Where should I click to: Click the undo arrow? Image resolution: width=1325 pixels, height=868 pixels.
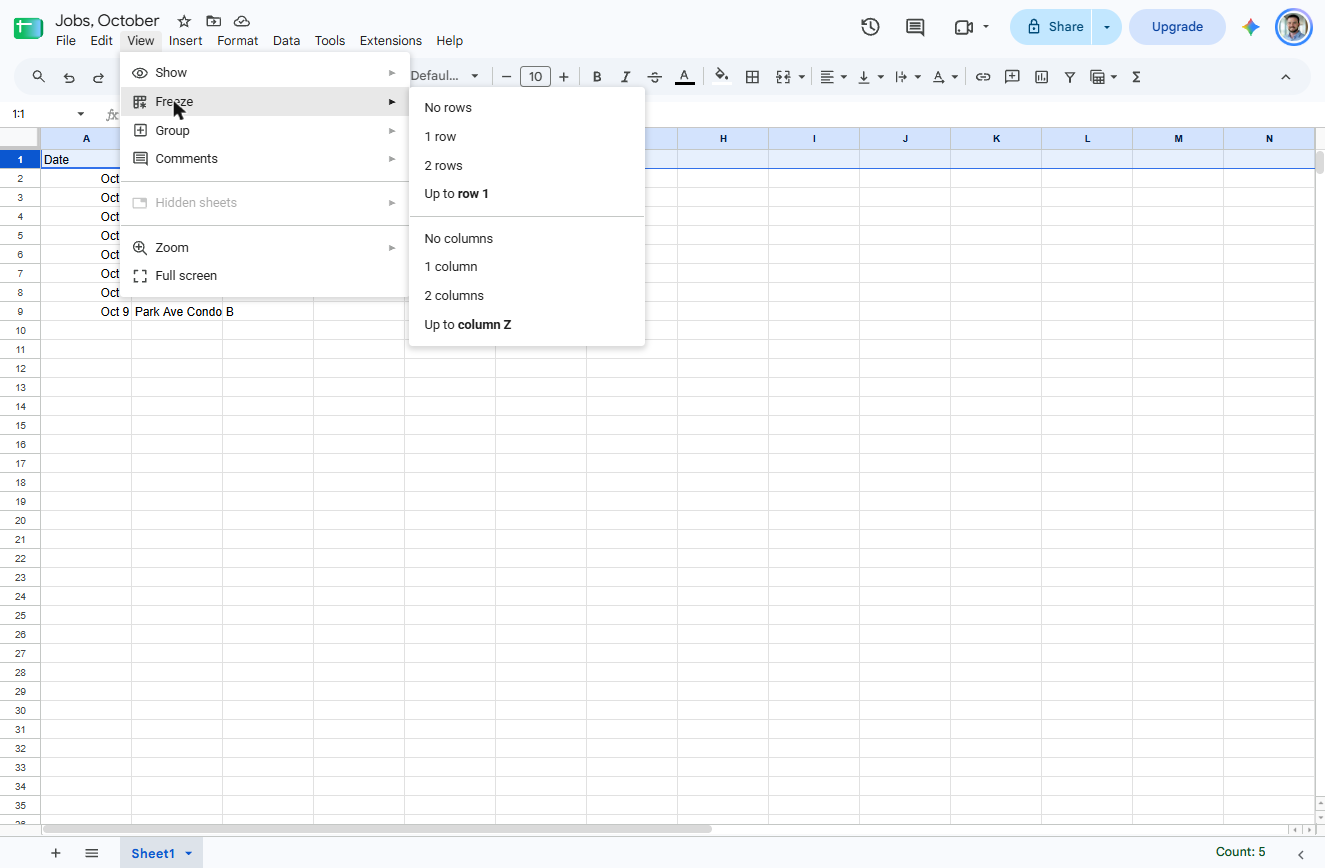coord(69,77)
